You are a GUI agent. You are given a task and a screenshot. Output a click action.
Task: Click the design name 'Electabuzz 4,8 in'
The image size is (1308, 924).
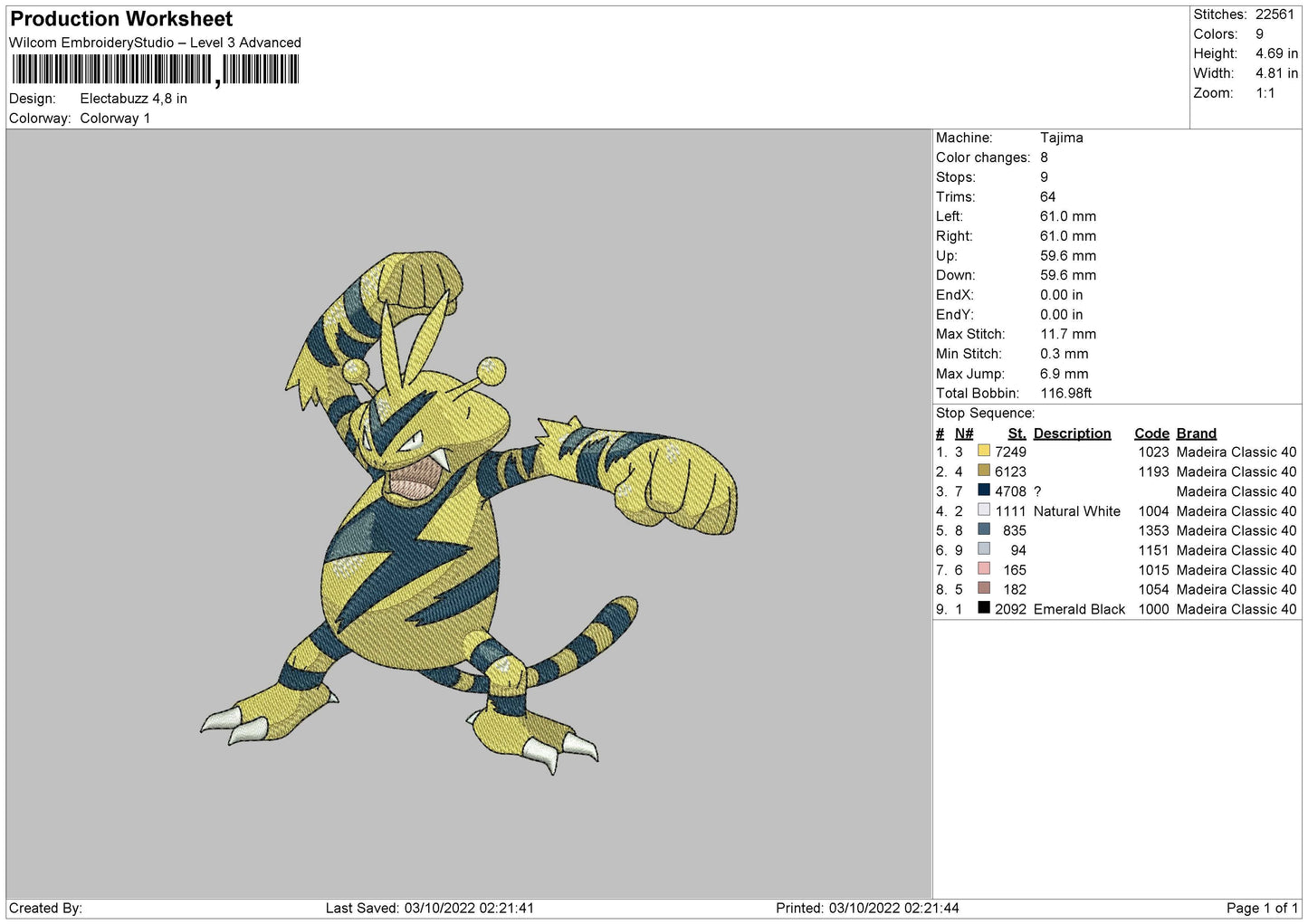click(x=134, y=99)
